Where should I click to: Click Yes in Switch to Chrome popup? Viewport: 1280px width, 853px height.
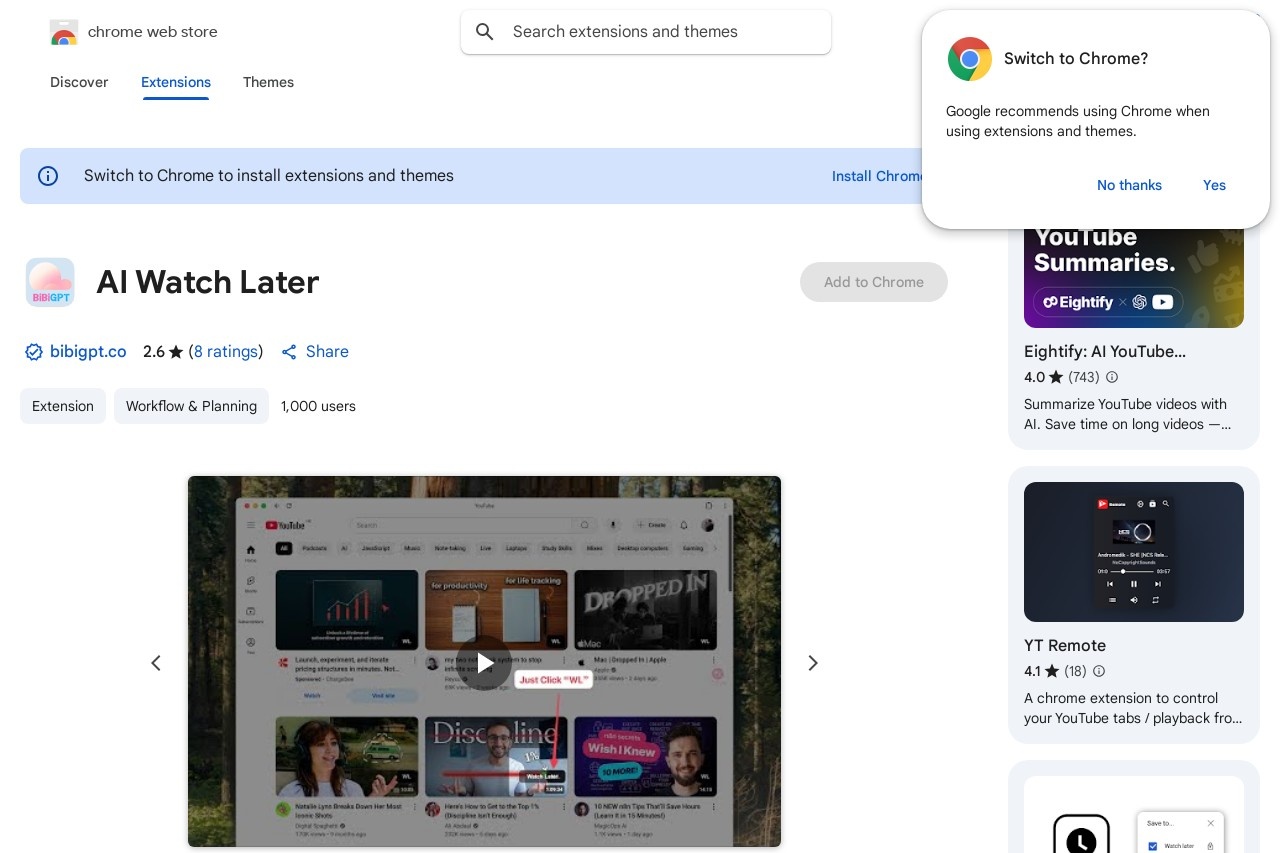point(1214,185)
